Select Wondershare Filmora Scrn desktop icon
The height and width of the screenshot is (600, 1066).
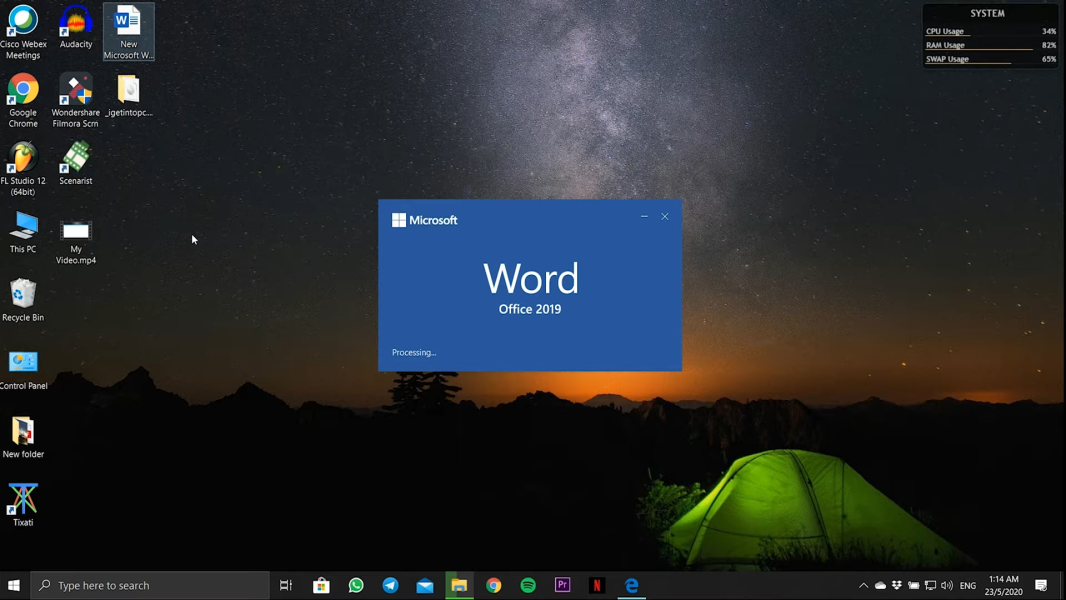tap(75, 101)
